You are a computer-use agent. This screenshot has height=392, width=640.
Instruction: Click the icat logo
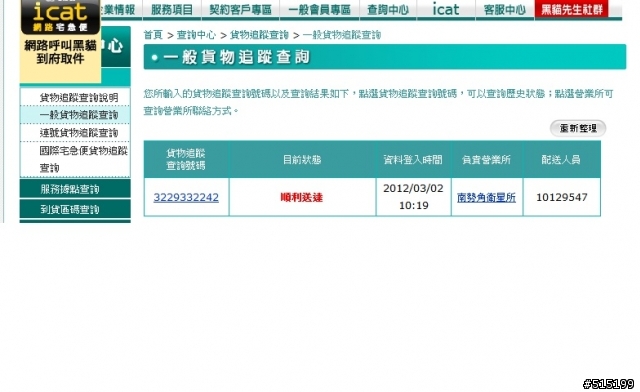click(60, 16)
